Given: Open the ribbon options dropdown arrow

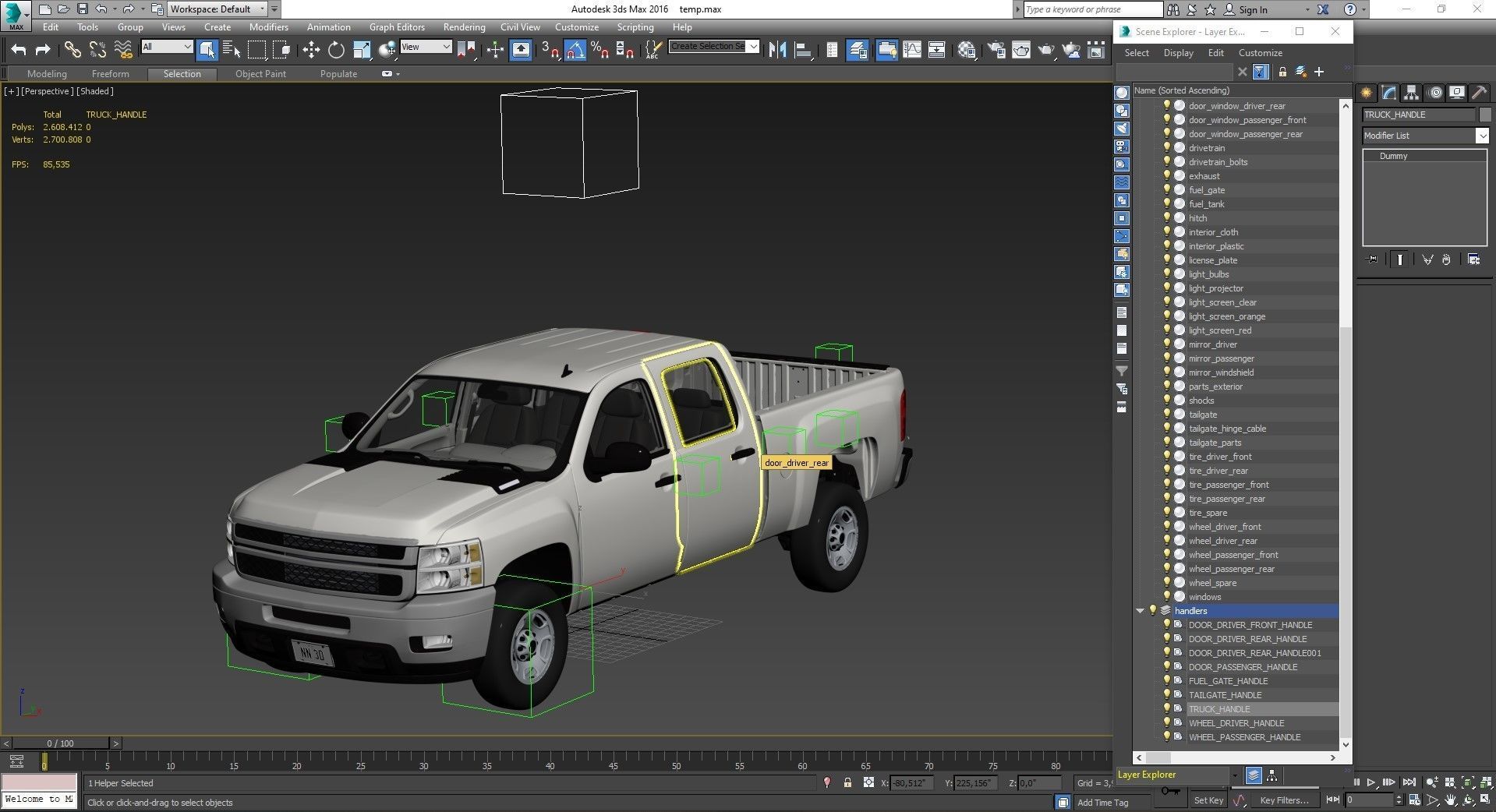Looking at the screenshot, I should pos(398,74).
